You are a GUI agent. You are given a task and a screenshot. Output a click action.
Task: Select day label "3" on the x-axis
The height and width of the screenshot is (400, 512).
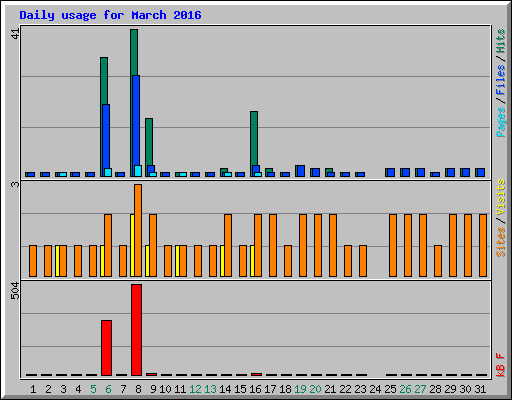(x=63, y=389)
